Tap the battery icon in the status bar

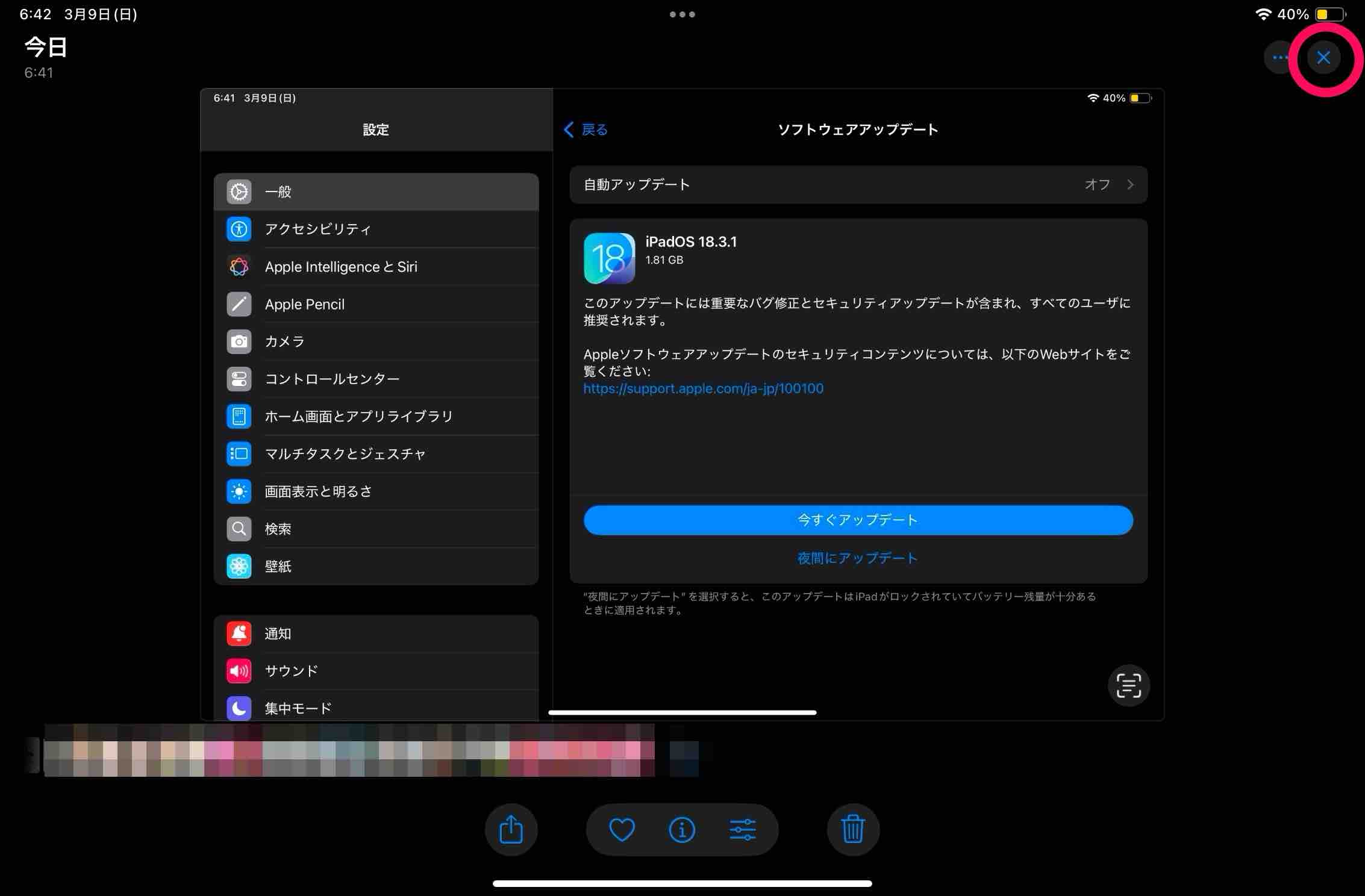[x=1331, y=14]
